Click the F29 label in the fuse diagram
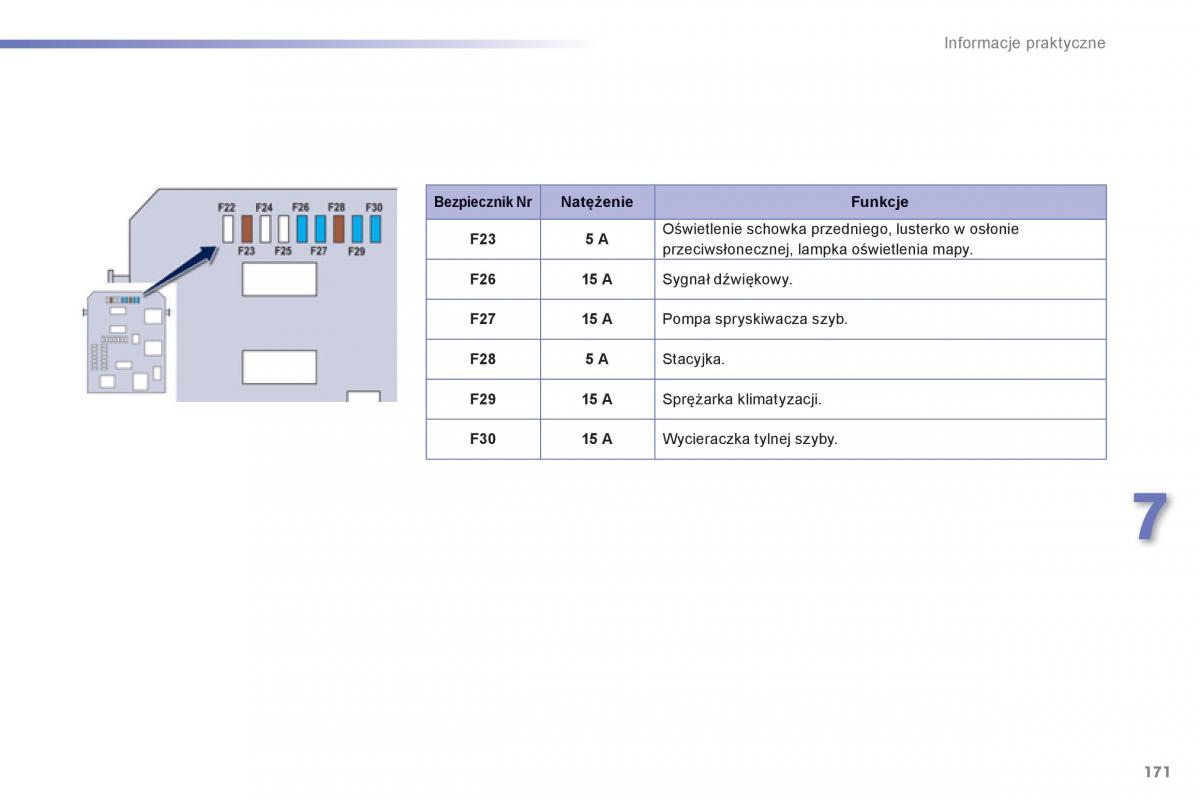This screenshot has width=1200, height=800. click(357, 251)
